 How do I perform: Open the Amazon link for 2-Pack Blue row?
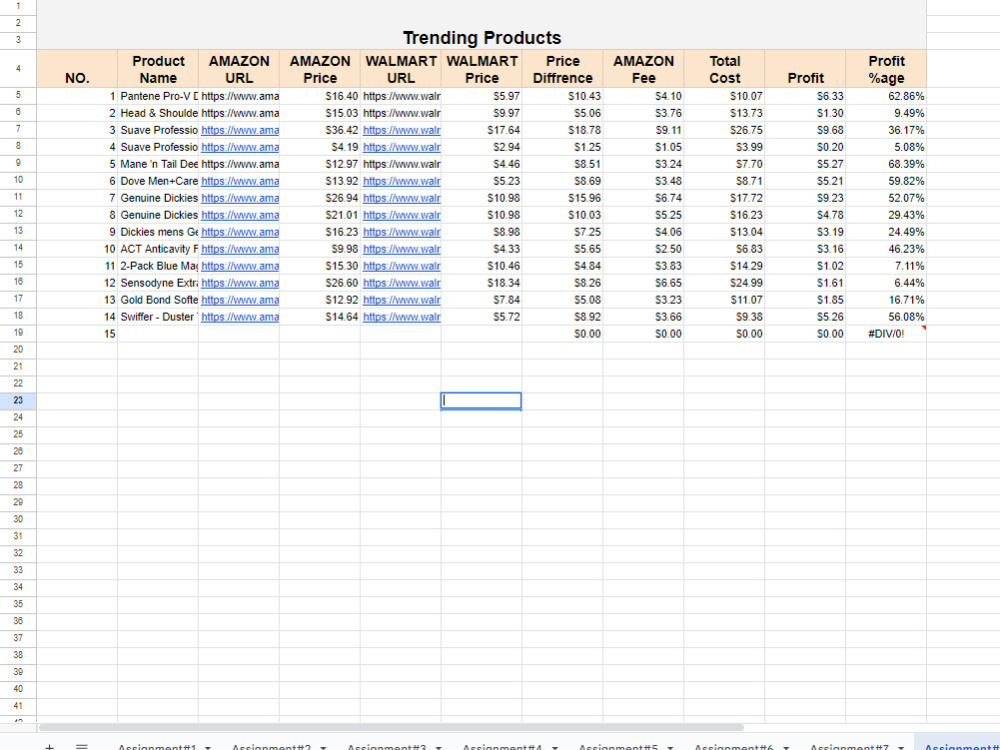(240, 266)
